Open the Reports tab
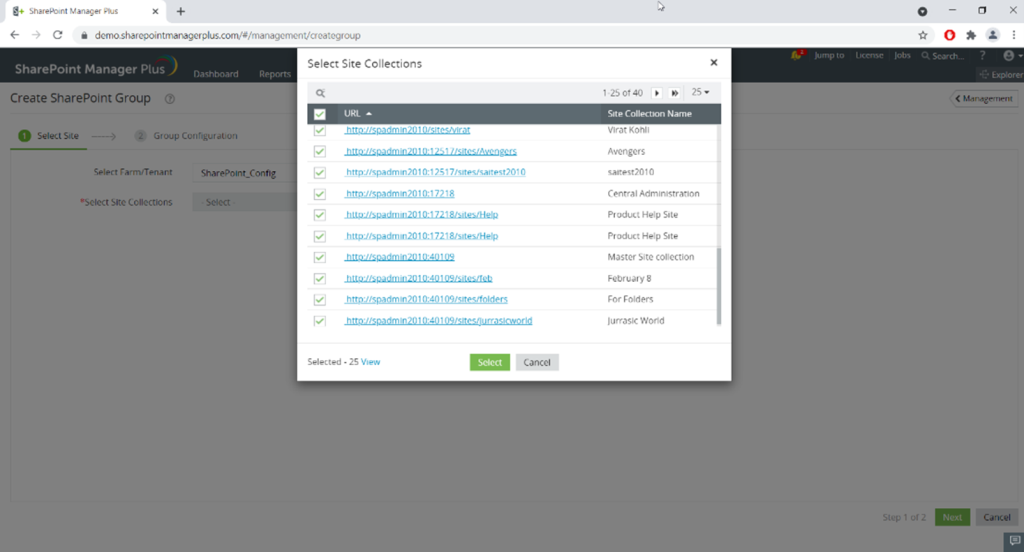 [x=274, y=74]
